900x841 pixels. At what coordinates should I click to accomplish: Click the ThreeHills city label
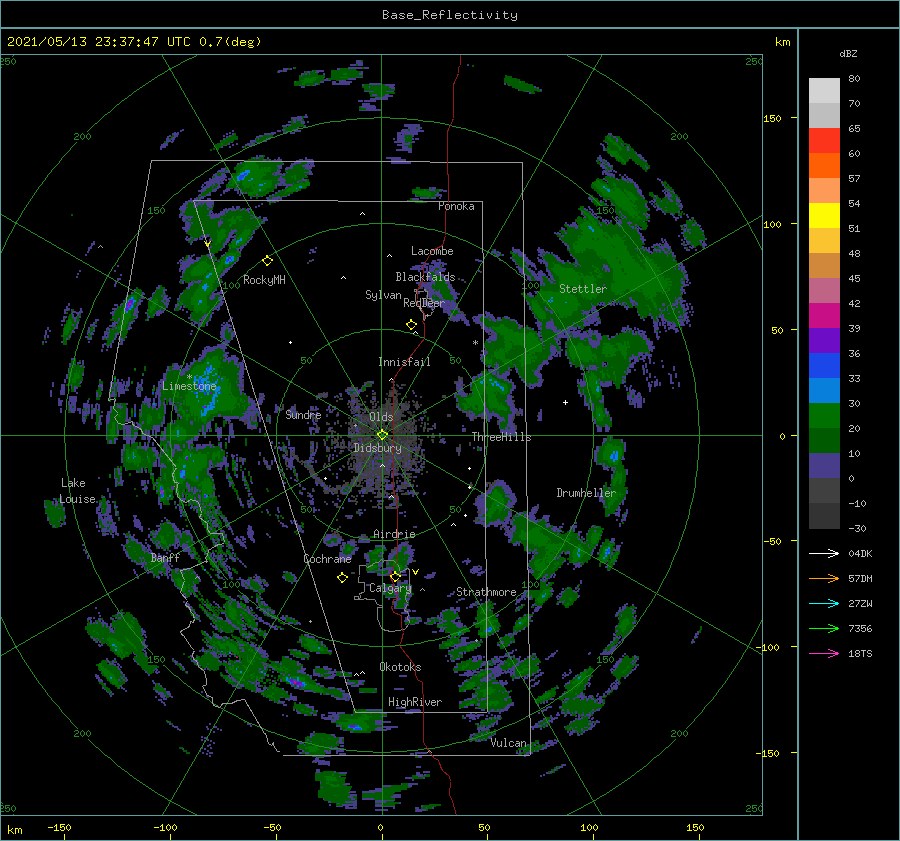point(502,437)
